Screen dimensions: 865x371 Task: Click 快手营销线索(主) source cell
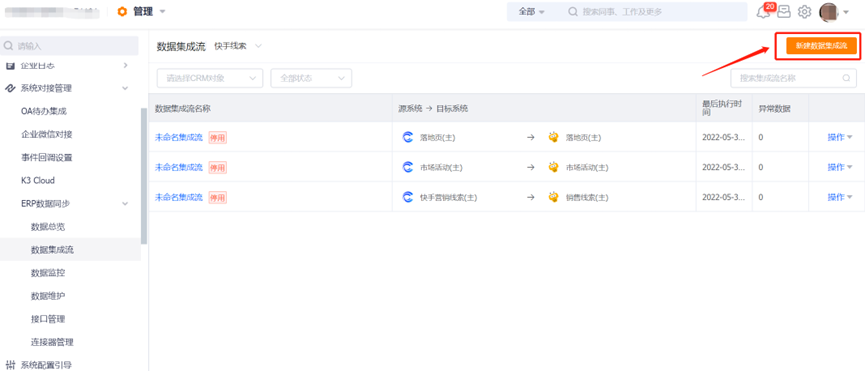click(x=448, y=197)
